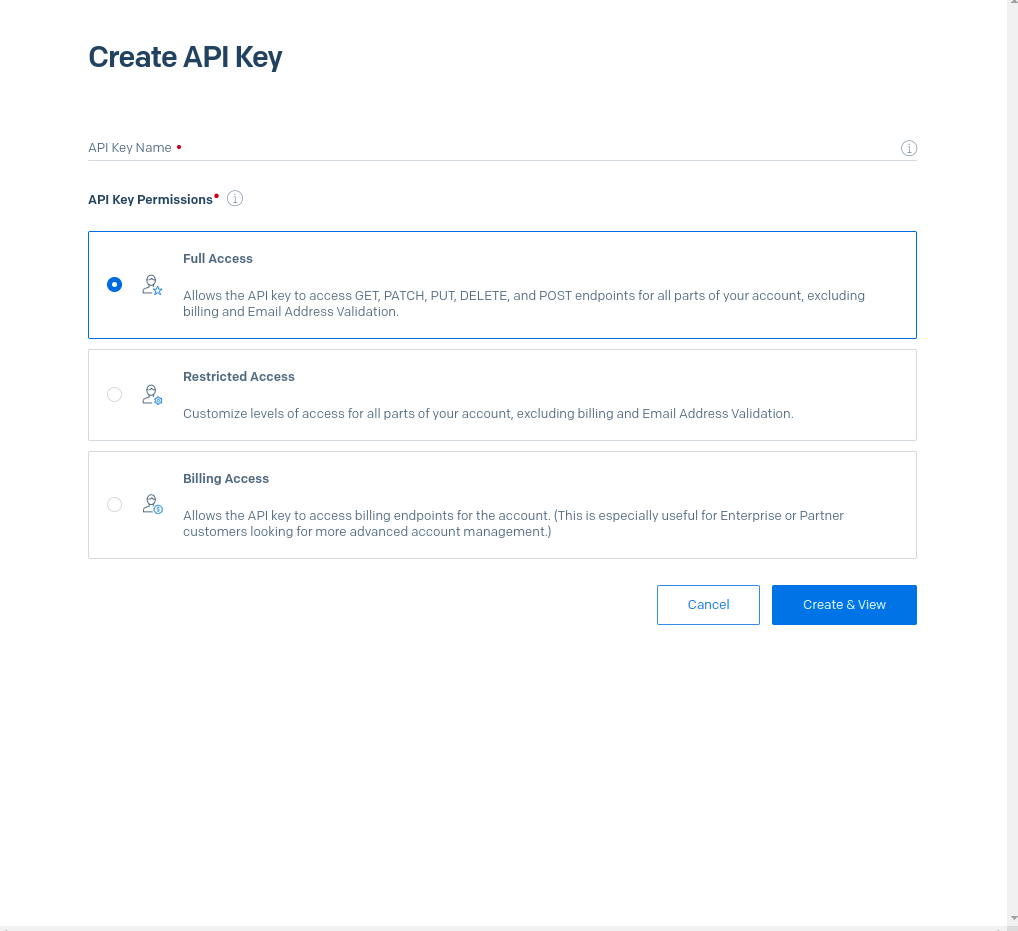Select the Full Access option card
This screenshot has width=1018, height=931.
(x=502, y=284)
